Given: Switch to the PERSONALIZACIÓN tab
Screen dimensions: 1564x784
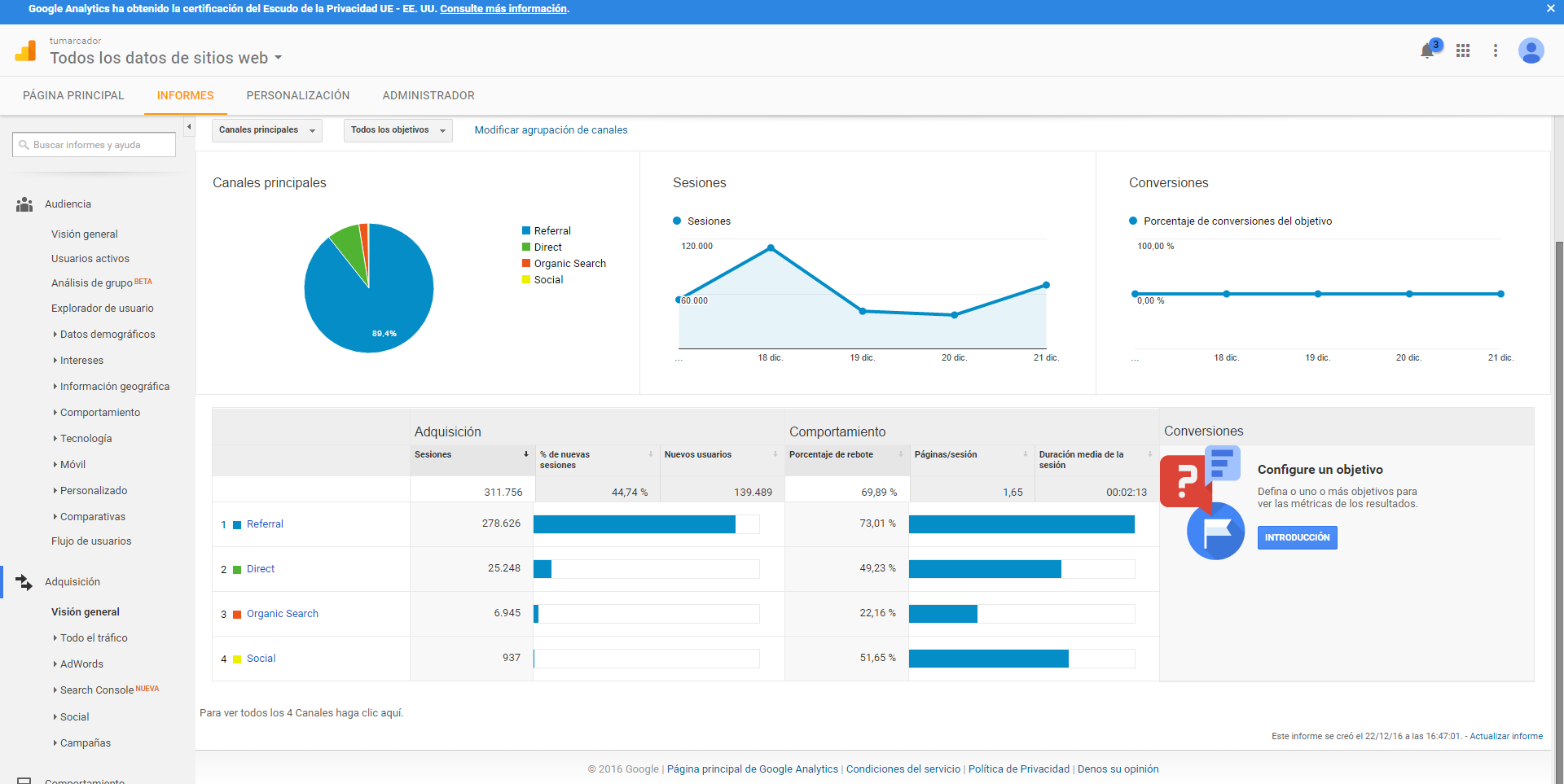Looking at the screenshot, I should [x=297, y=95].
